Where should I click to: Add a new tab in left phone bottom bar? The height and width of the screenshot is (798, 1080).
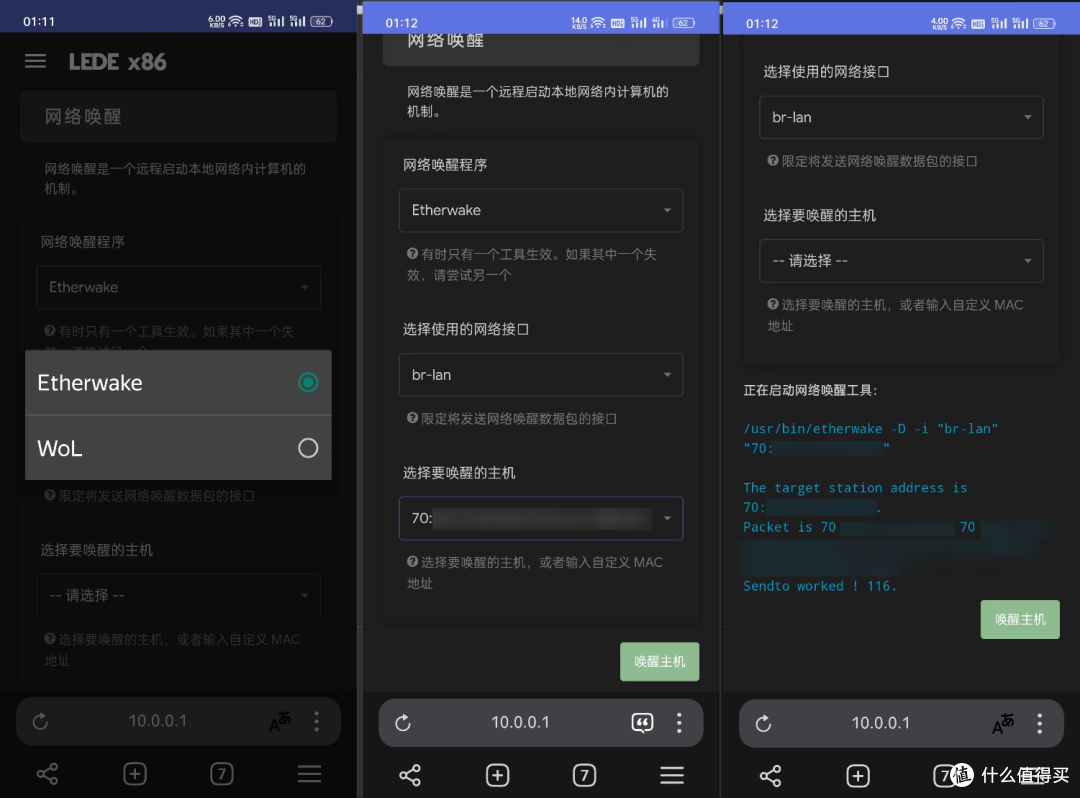[x=135, y=774]
